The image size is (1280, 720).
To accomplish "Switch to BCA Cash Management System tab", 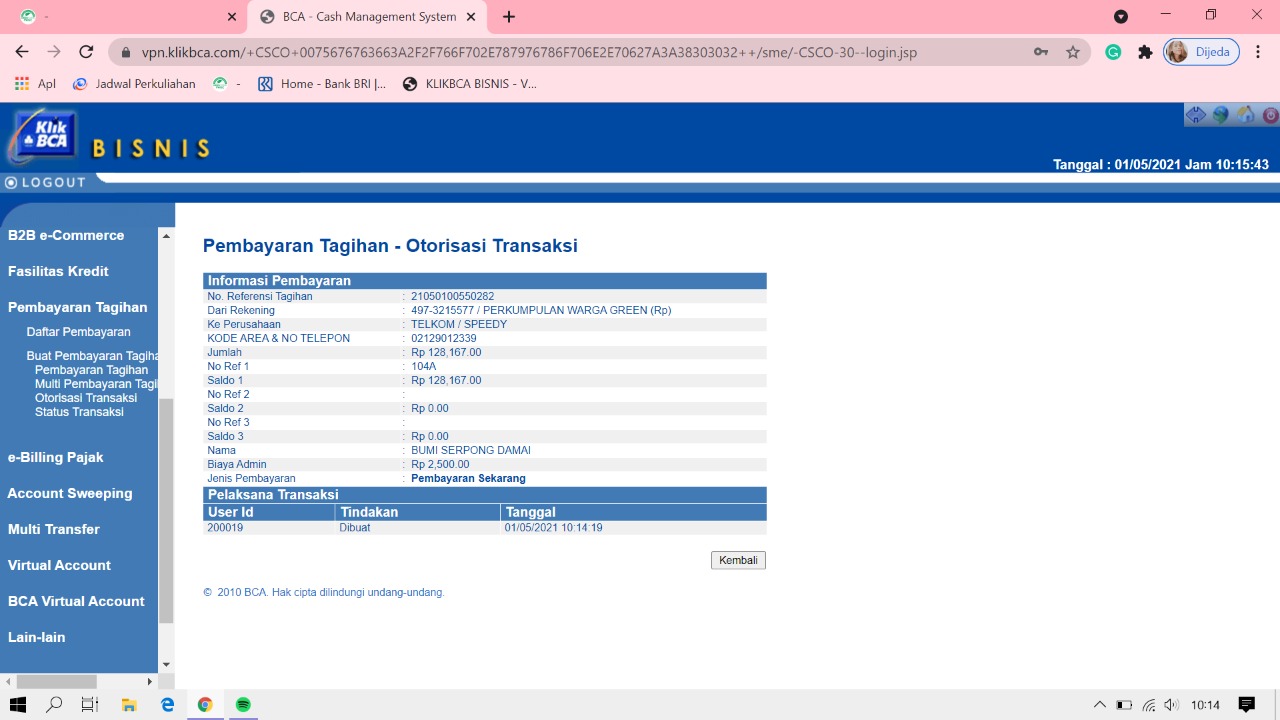I will point(368,17).
